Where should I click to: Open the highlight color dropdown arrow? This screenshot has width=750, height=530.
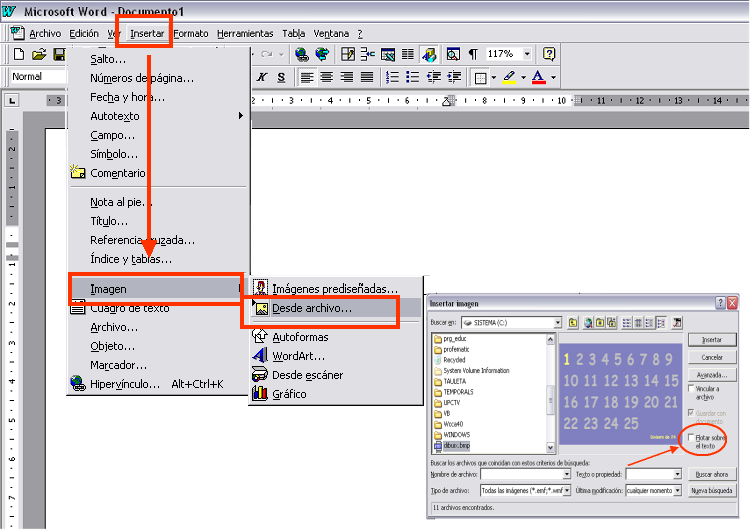pos(523,77)
